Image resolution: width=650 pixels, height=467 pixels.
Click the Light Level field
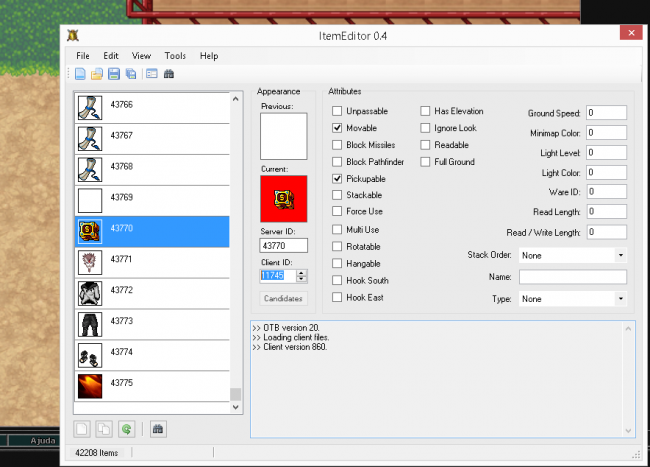pos(606,152)
